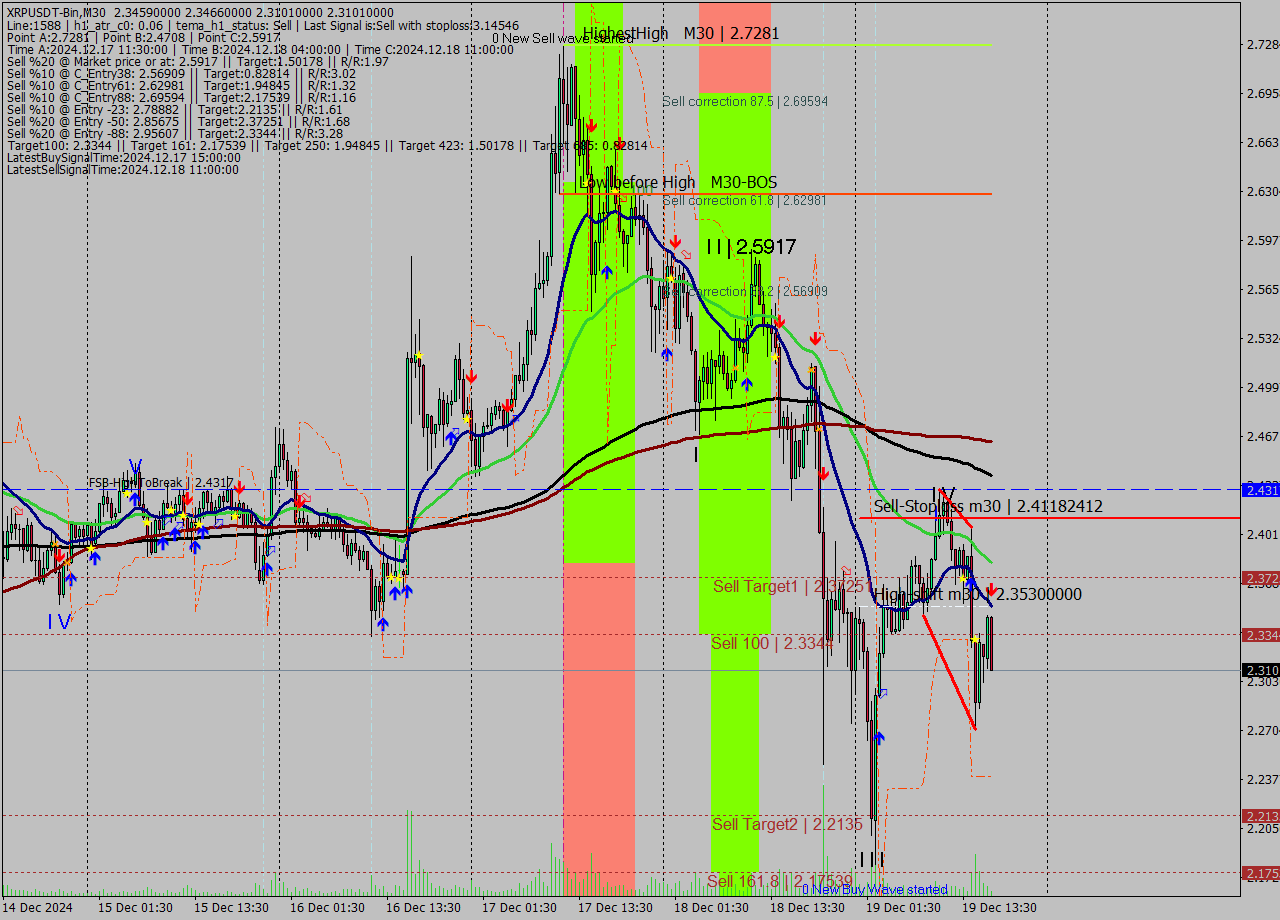The image size is (1280, 920).
Task: Click the 'Low before High M30-BOS' label
Action: pyautogui.click(x=678, y=182)
